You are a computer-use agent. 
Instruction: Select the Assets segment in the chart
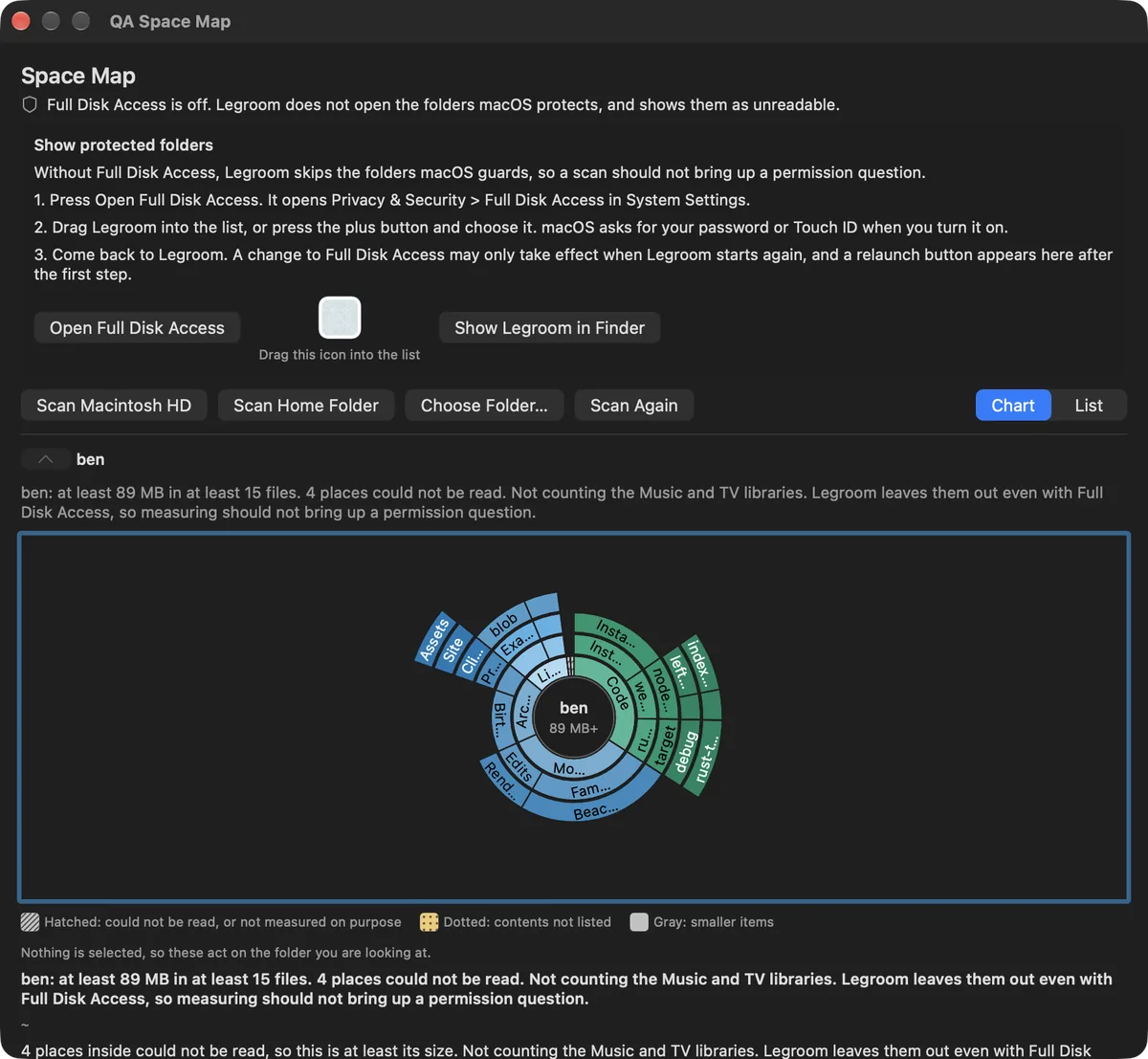click(434, 639)
